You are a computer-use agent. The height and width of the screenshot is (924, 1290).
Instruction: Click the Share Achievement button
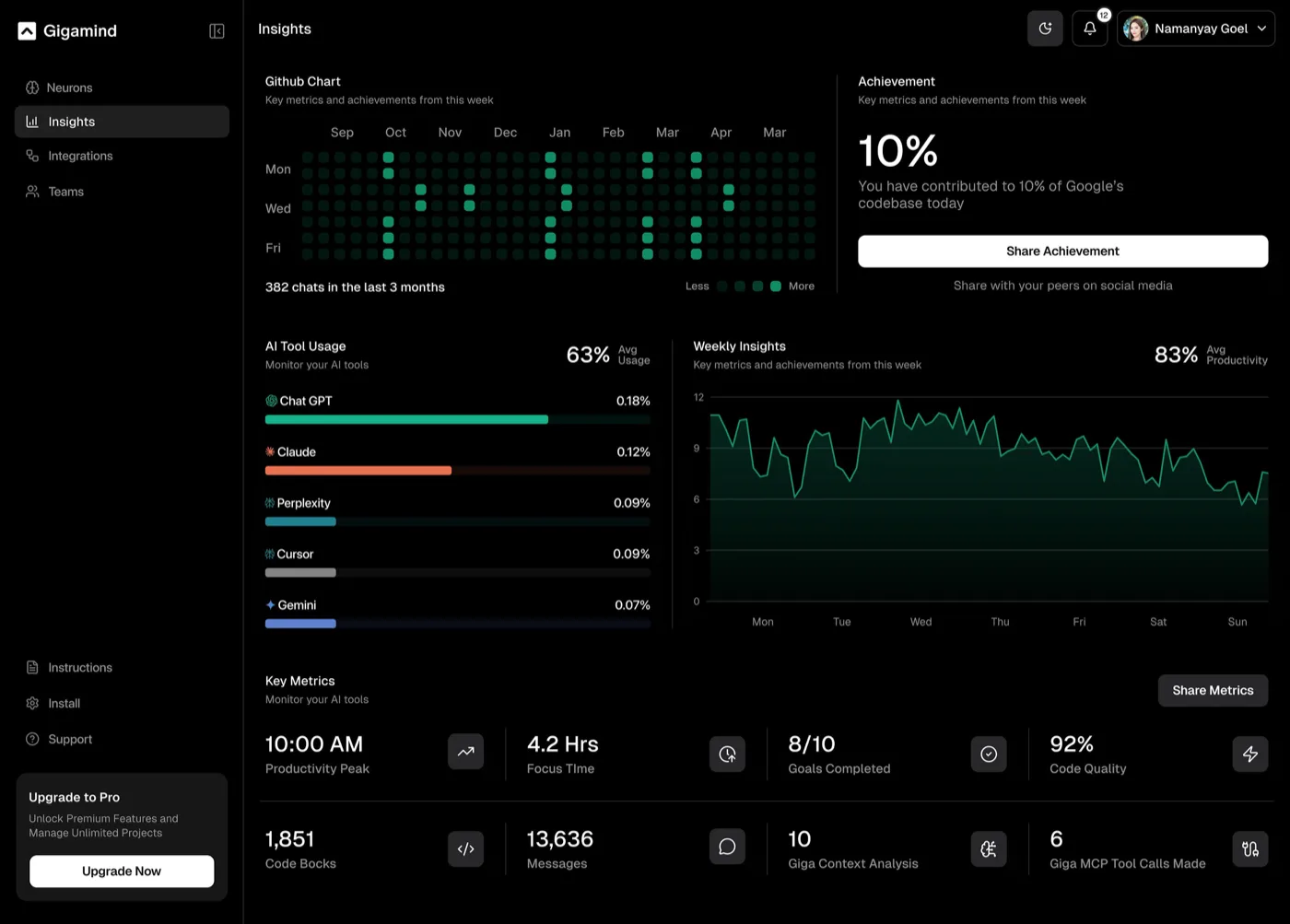(x=1062, y=251)
